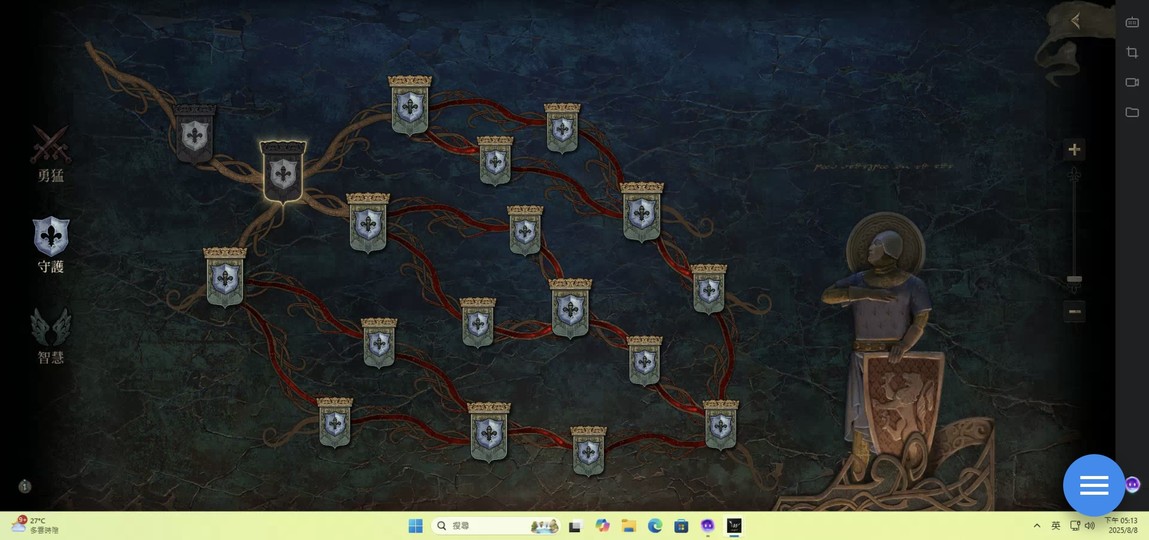Expand the hidden system tray icons chevron

[1036, 525]
